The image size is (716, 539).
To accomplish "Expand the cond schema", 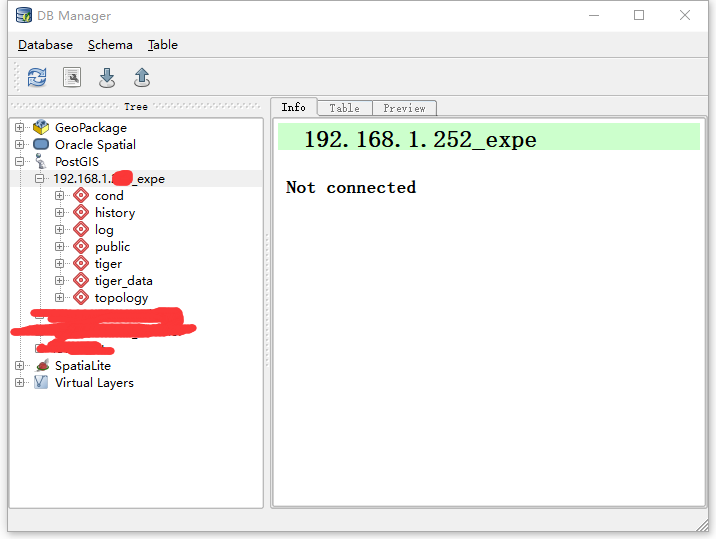I will click(59, 196).
